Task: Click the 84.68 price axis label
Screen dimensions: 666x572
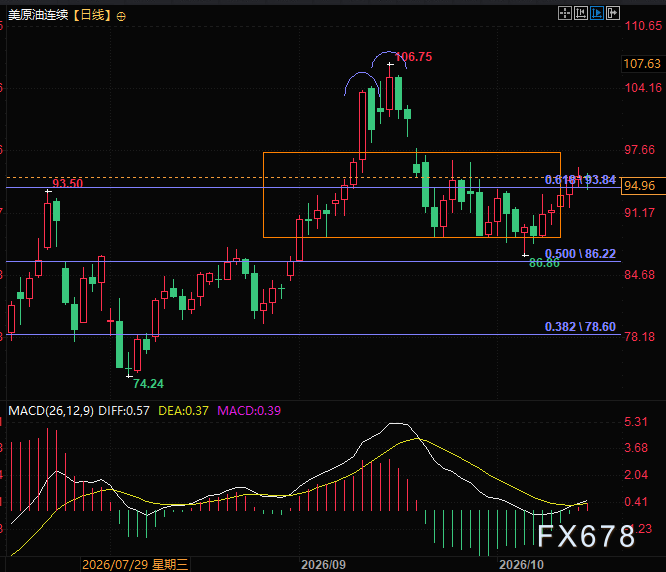Action: click(x=640, y=275)
